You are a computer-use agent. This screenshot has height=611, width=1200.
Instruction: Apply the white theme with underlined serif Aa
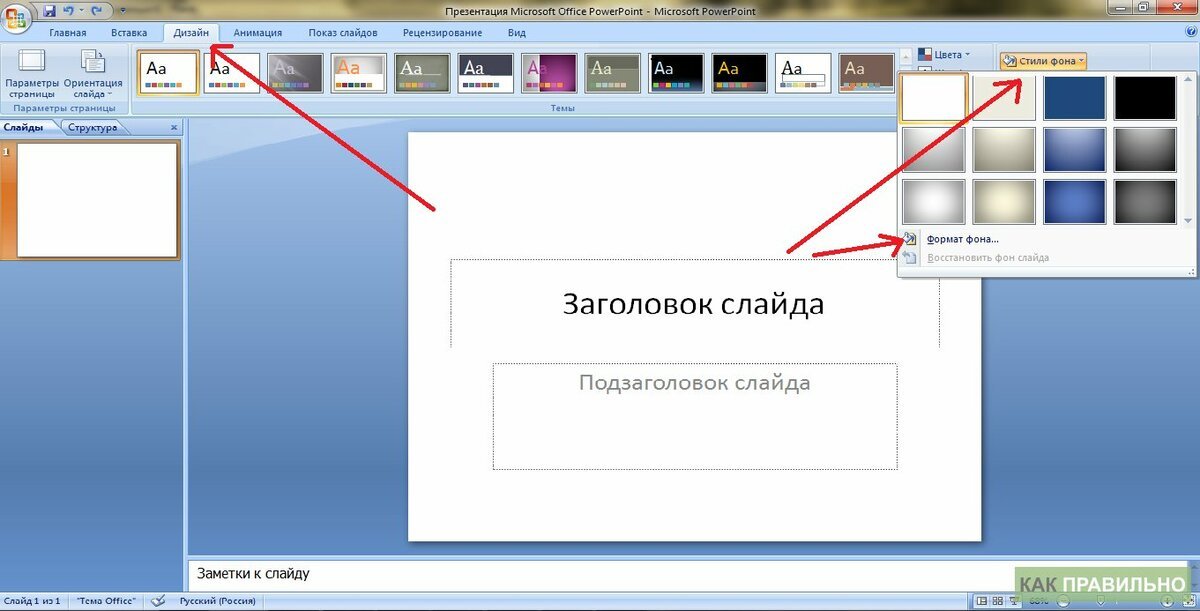click(x=803, y=73)
